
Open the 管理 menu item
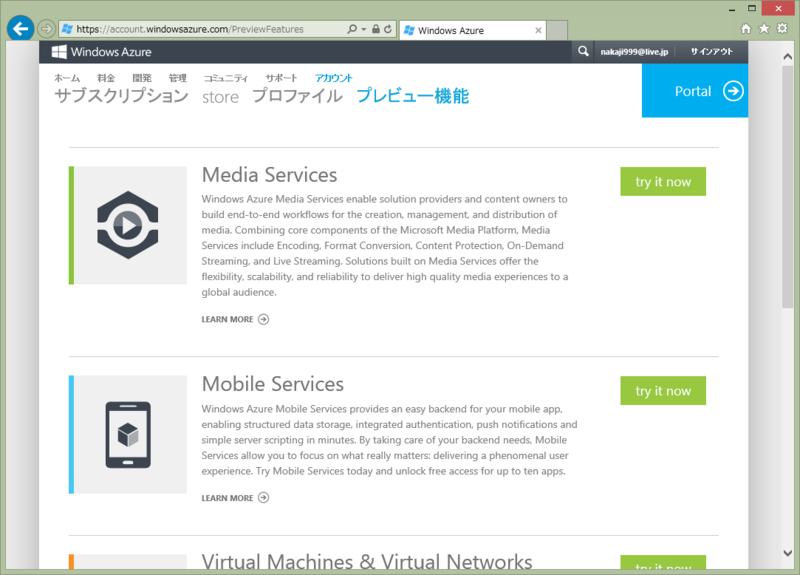click(178, 78)
